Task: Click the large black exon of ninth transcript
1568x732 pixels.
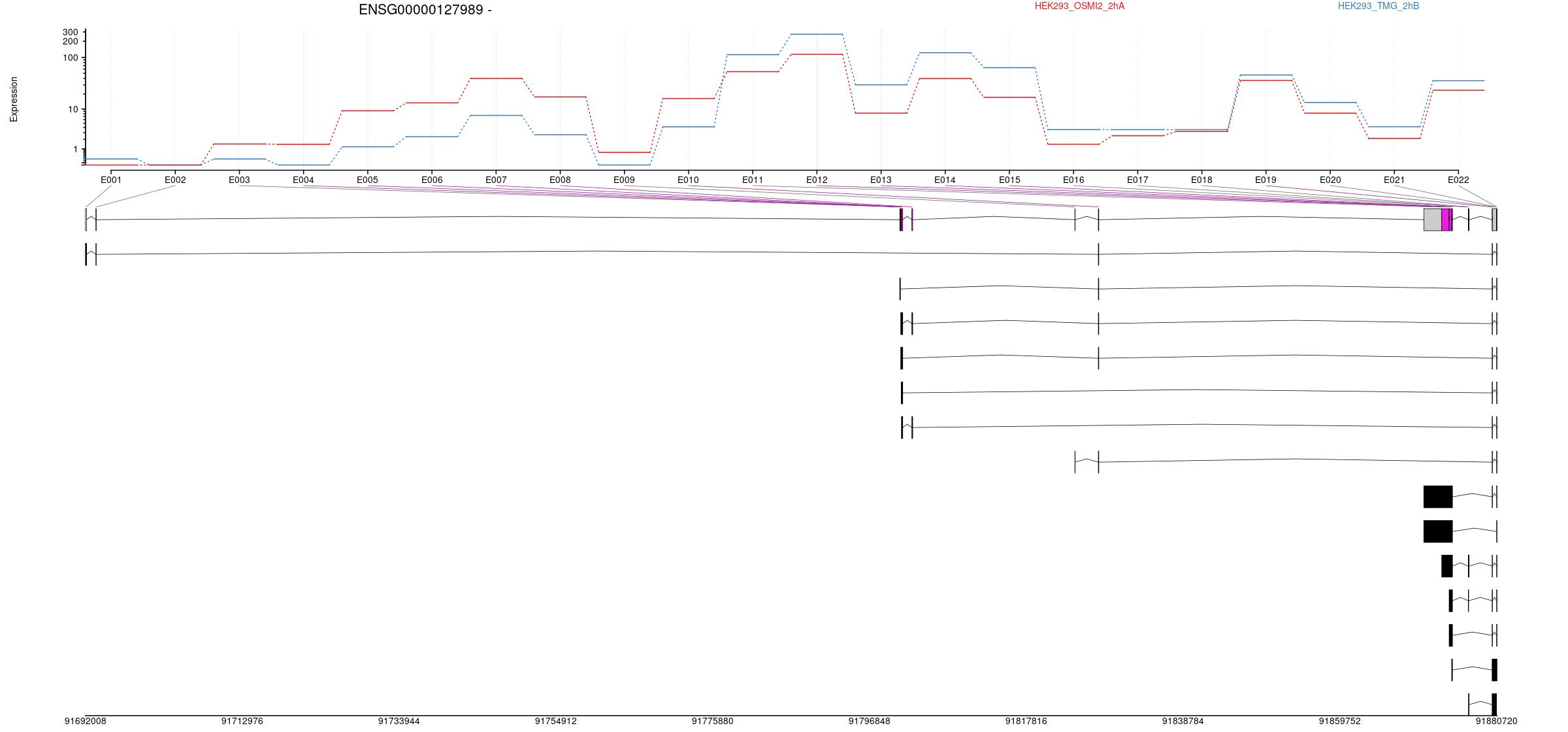Action: tap(1438, 497)
